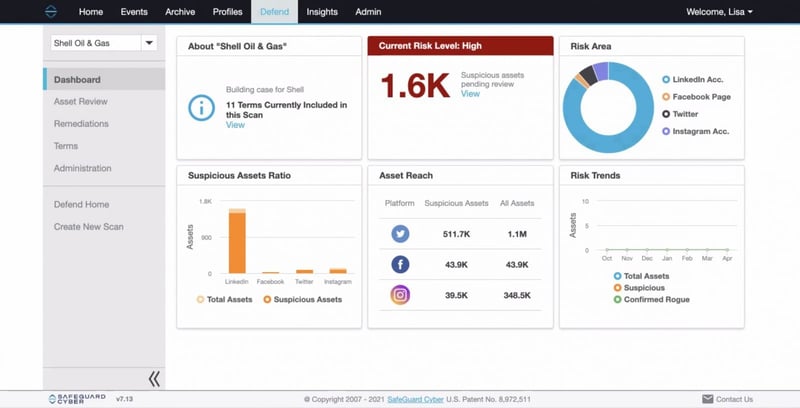Open the Insights tab in top navigation
The width and height of the screenshot is (800, 408).
(322, 12)
